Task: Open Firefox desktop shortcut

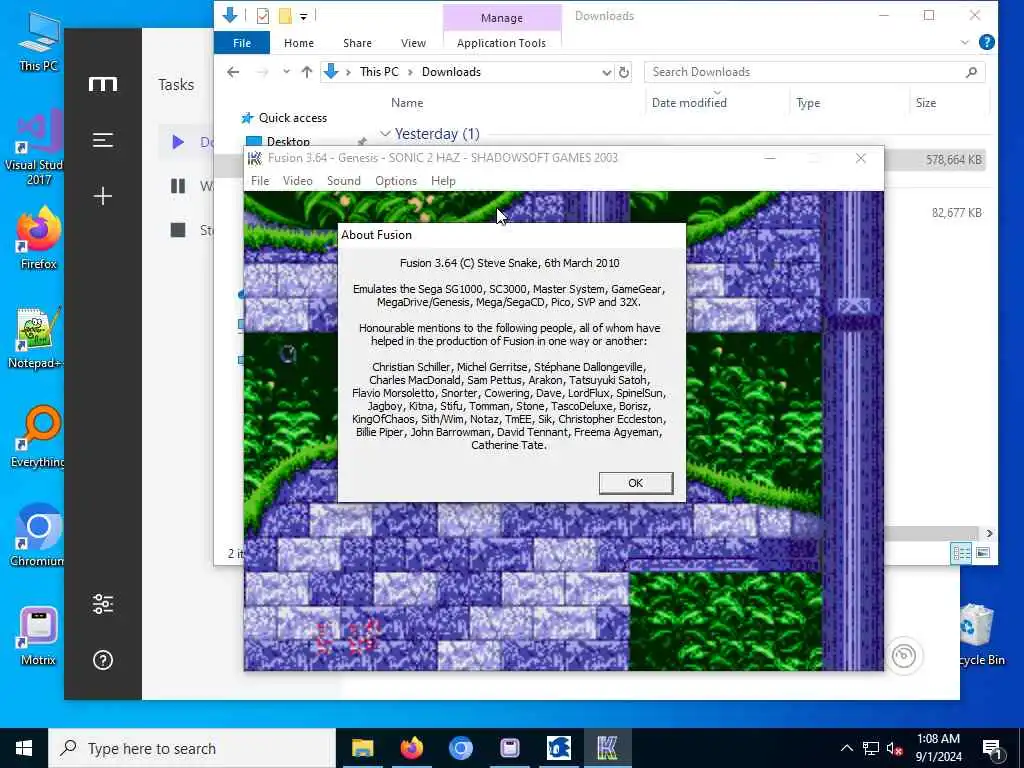Action: tap(39, 238)
